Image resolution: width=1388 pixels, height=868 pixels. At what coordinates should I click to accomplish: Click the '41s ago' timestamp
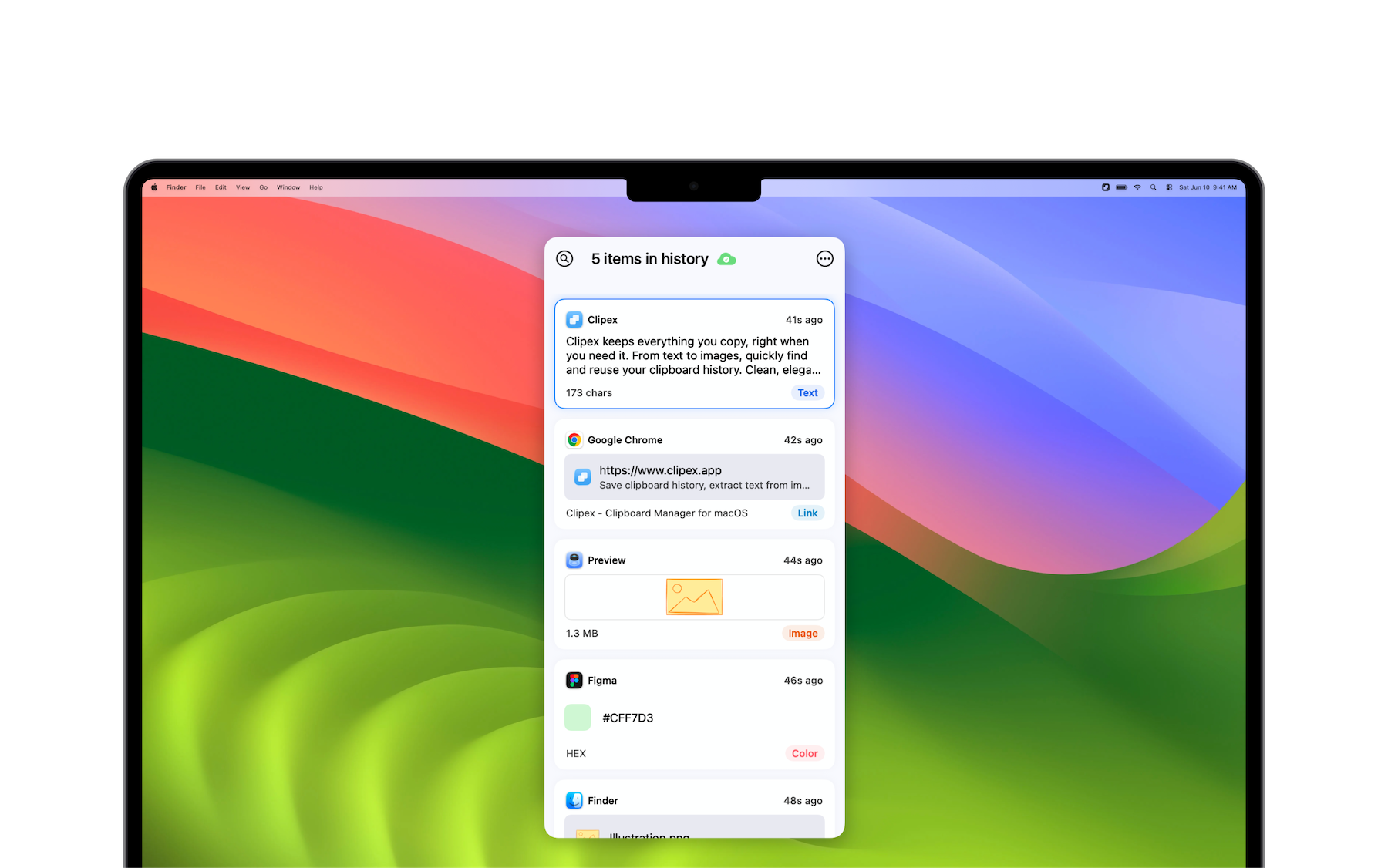pos(803,320)
